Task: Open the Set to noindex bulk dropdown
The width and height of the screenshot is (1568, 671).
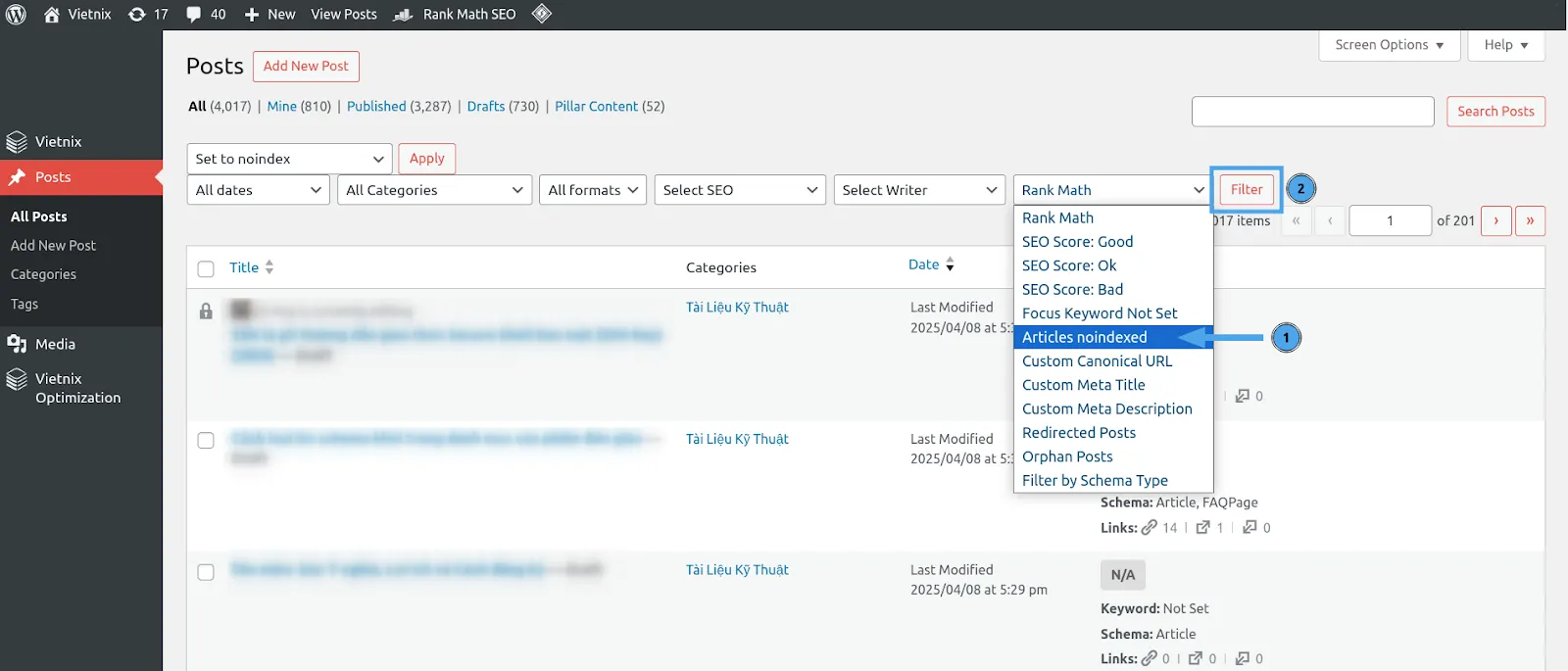Action: coord(289,159)
